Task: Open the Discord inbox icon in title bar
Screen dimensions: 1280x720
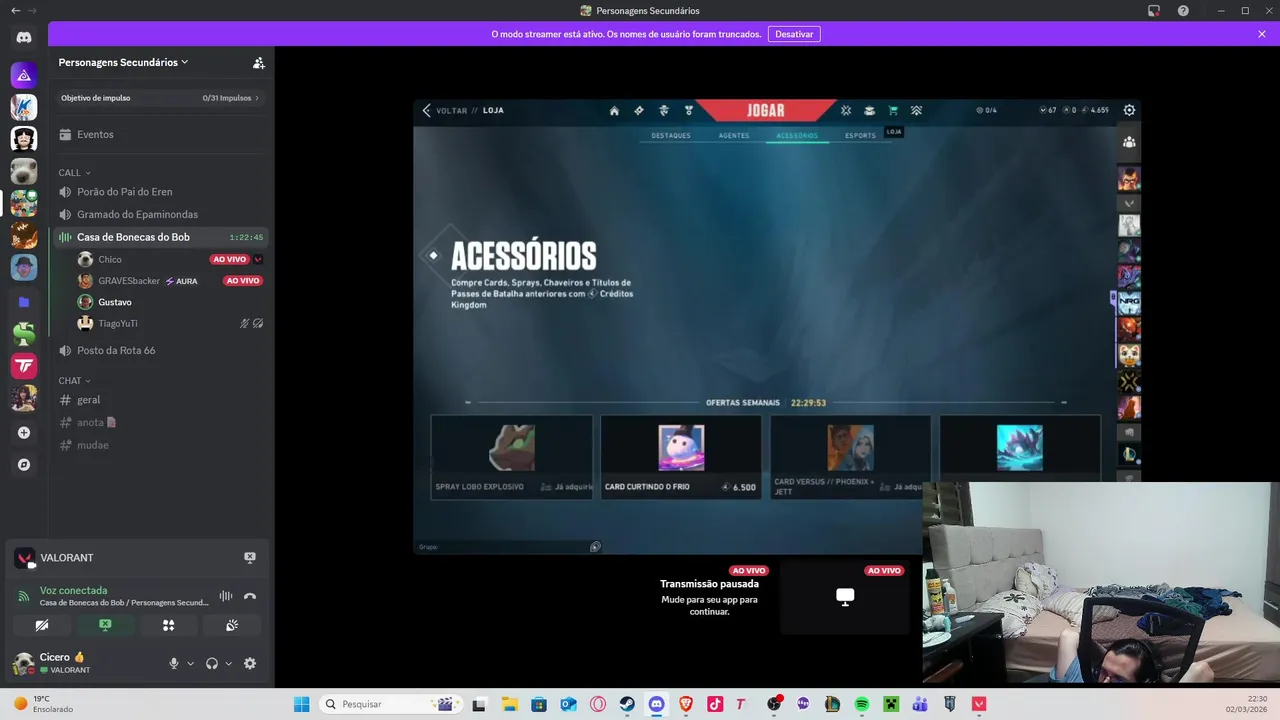Action: click(1154, 11)
